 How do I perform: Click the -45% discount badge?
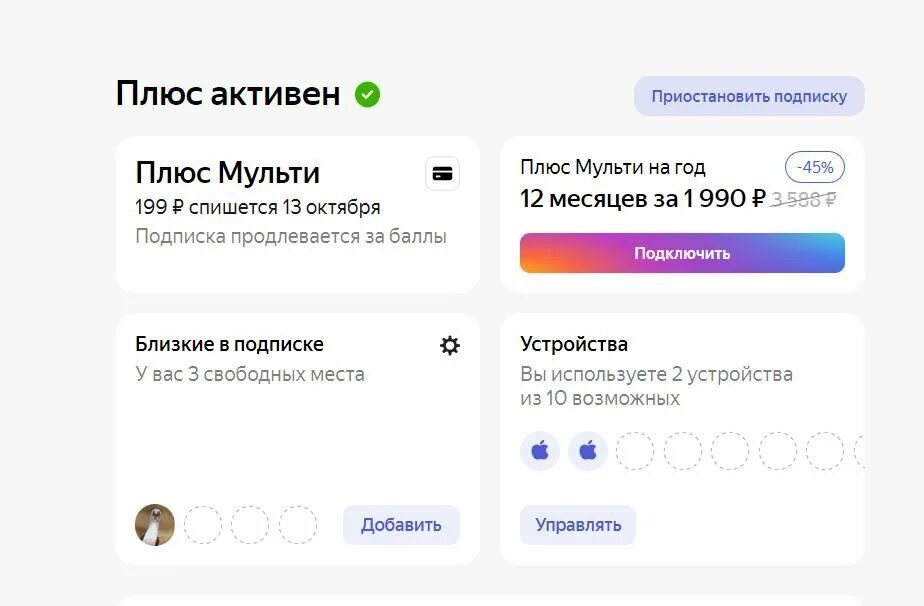815,168
